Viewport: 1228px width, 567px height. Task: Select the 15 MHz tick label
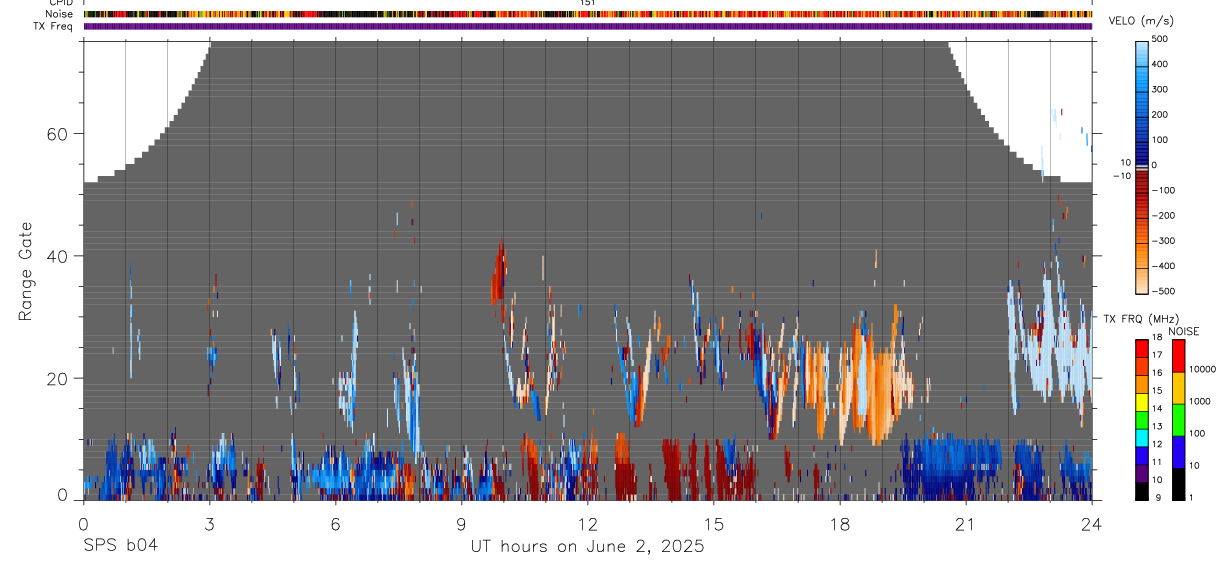[x=1157, y=392]
